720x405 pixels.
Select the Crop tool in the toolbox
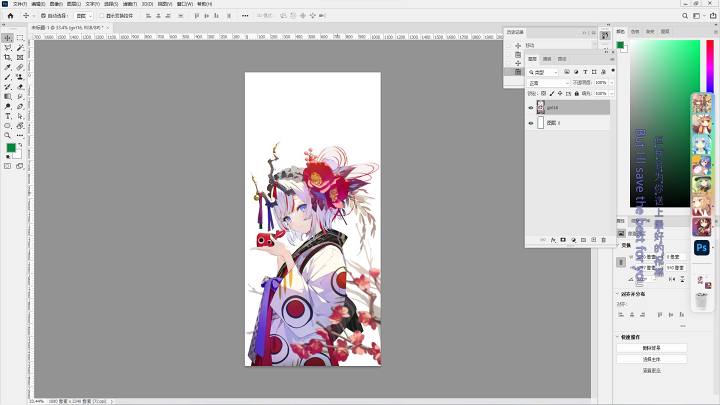(x=8, y=57)
